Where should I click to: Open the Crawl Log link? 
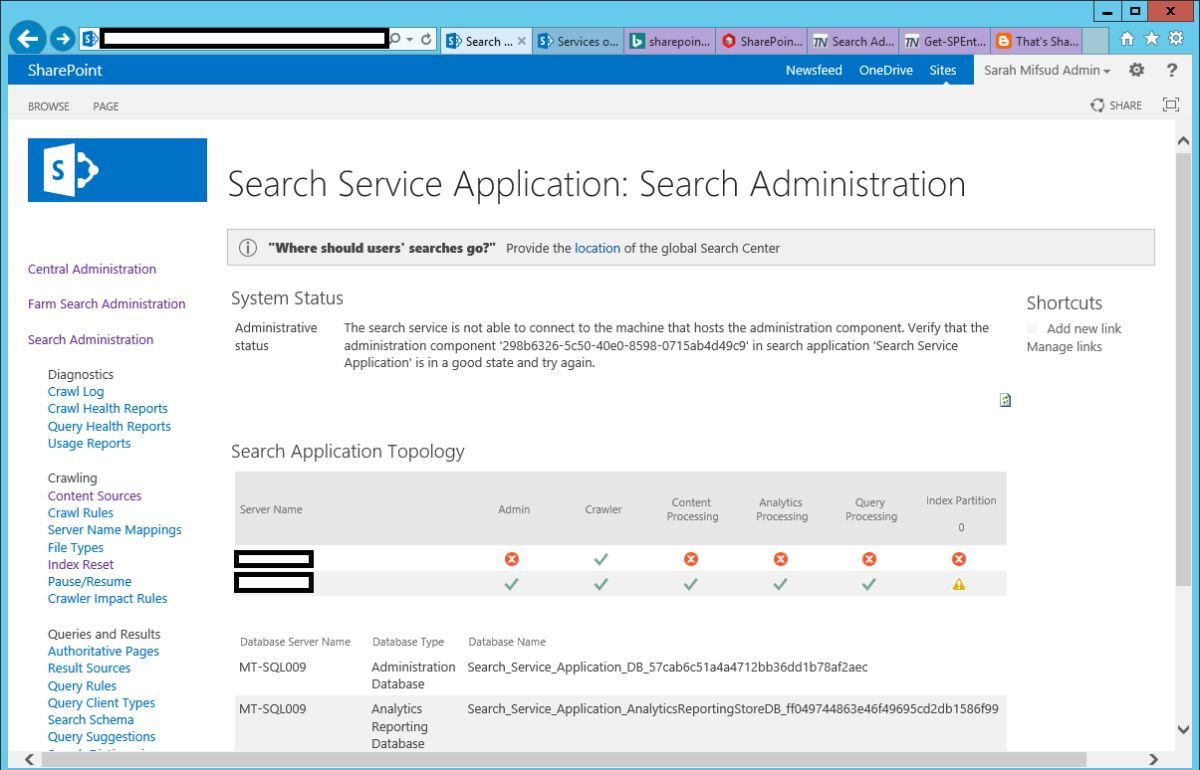[x=76, y=392]
